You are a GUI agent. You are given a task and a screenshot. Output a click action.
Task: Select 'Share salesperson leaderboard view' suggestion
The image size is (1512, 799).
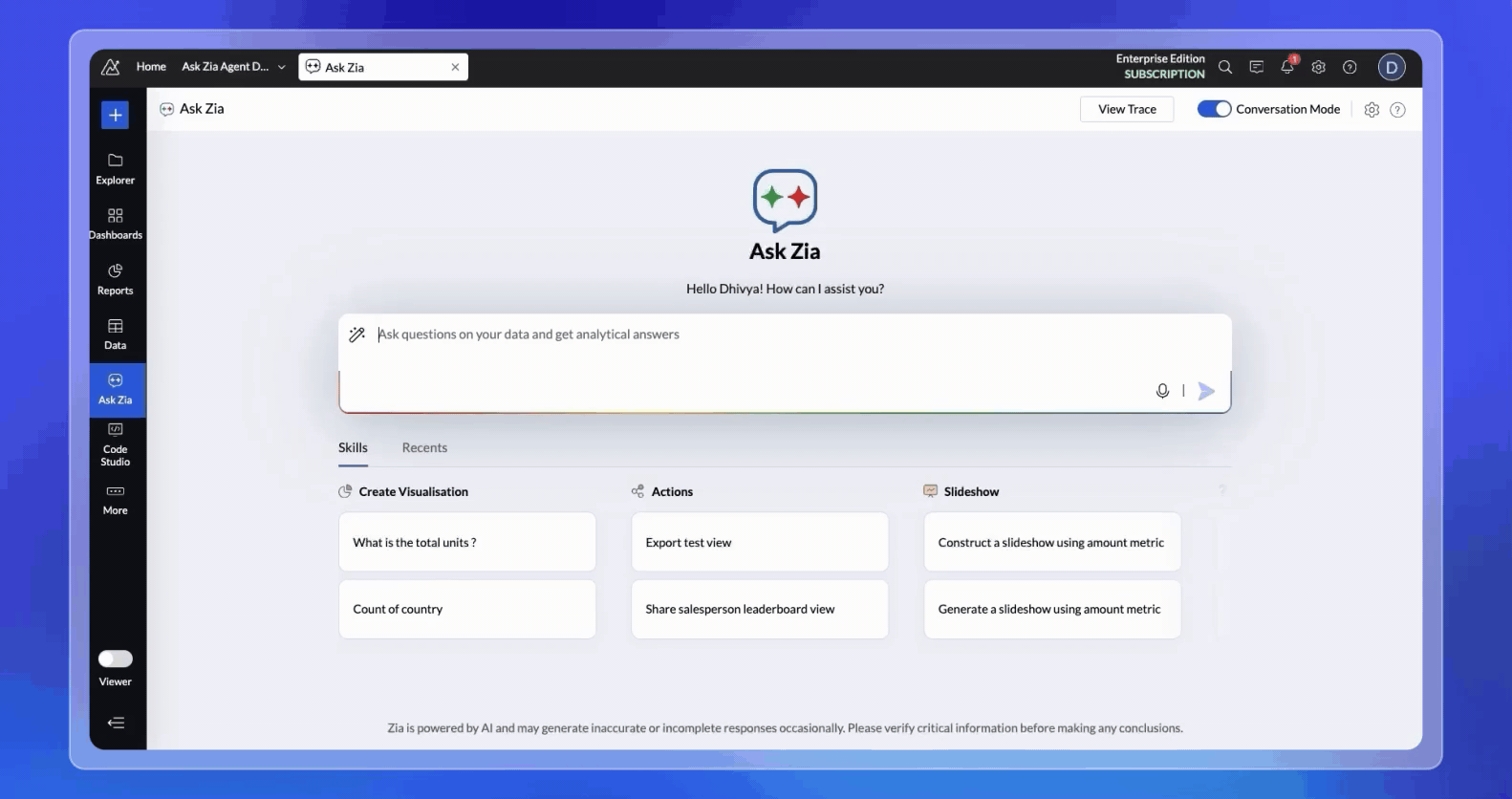tap(760, 609)
